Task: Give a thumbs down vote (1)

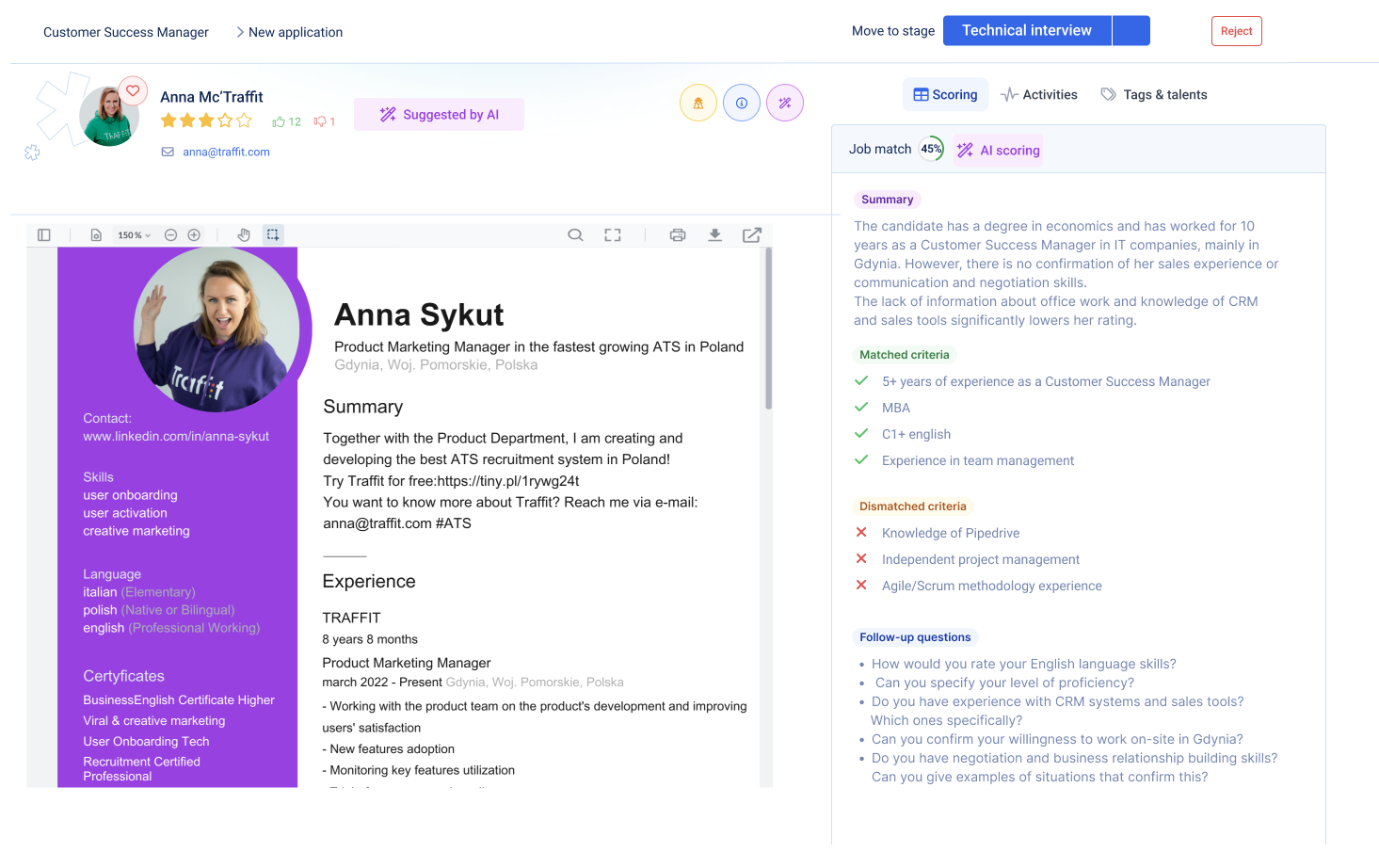Action: (x=325, y=121)
